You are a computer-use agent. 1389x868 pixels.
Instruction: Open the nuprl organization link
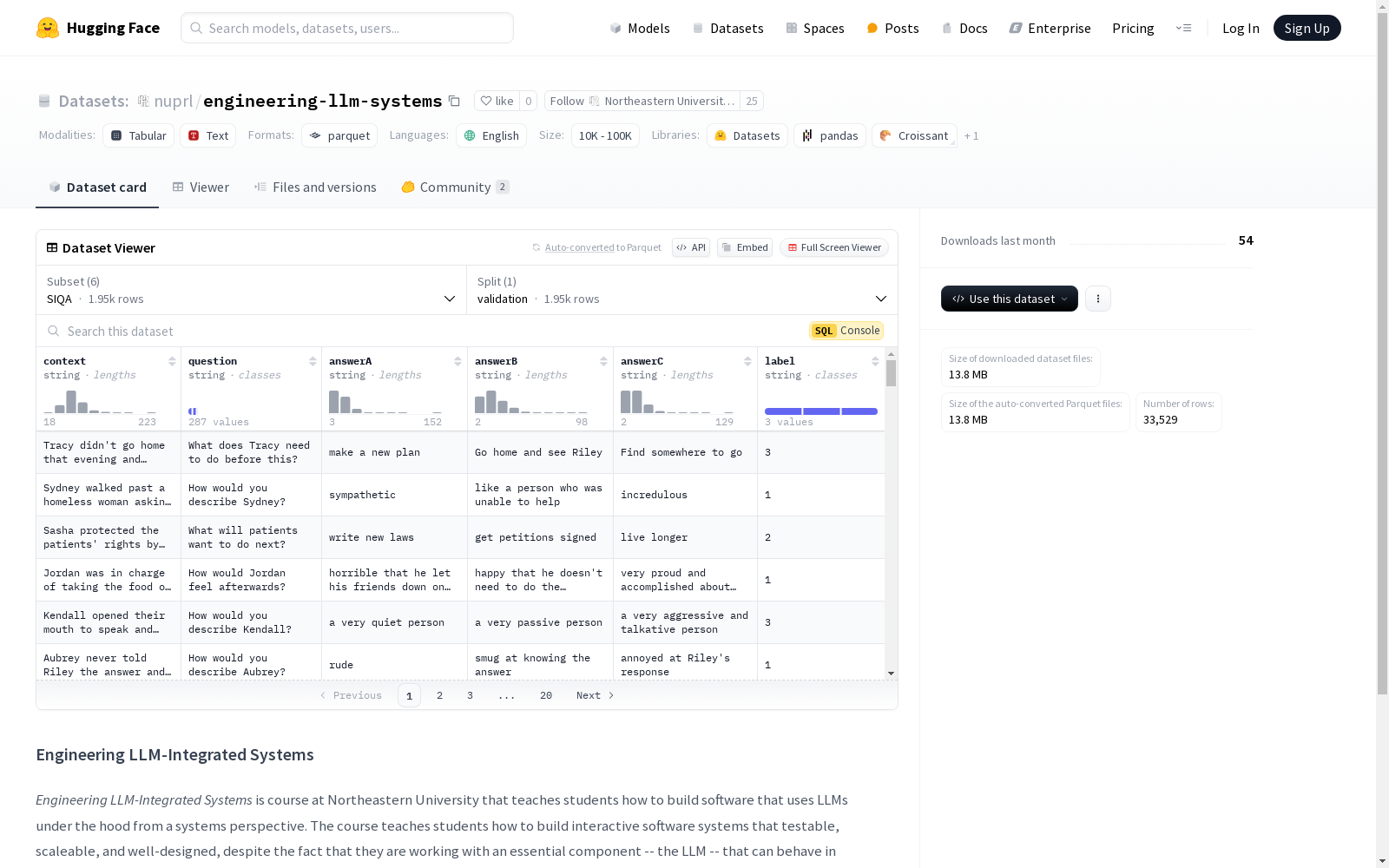173,101
